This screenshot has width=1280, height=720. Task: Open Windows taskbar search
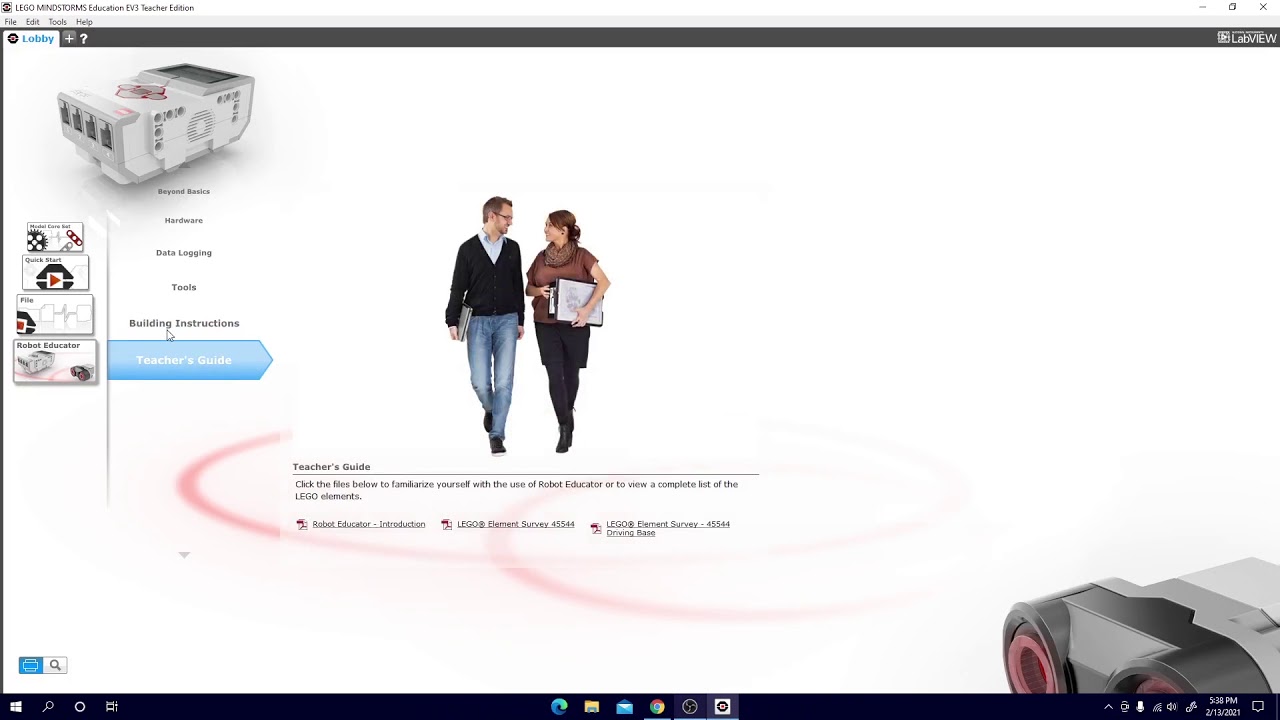pos(48,707)
